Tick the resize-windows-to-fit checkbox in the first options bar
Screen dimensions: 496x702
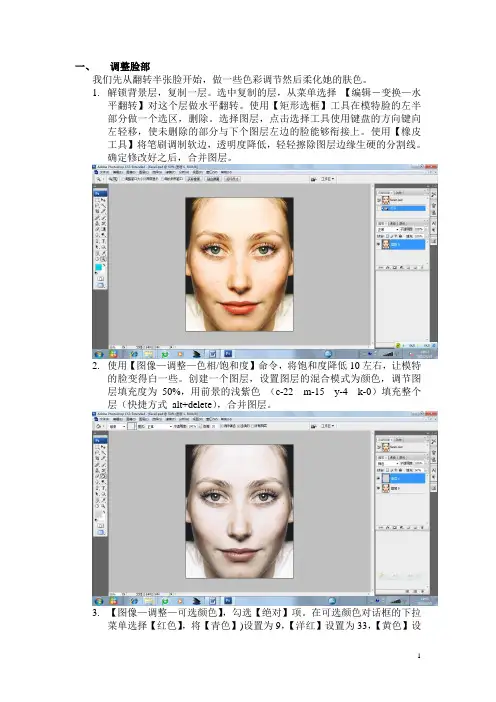pyautogui.click(x=123, y=179)
